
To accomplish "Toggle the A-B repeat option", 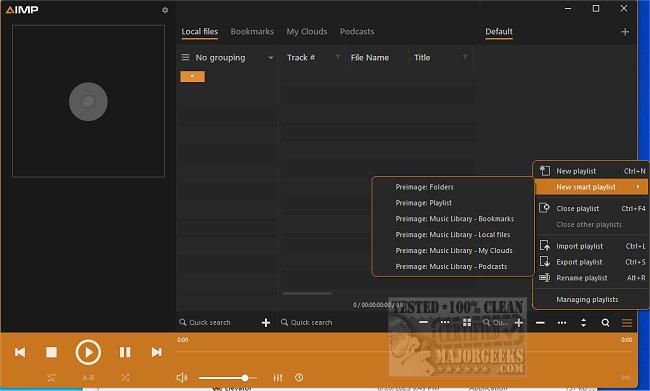I will [88, 378].
